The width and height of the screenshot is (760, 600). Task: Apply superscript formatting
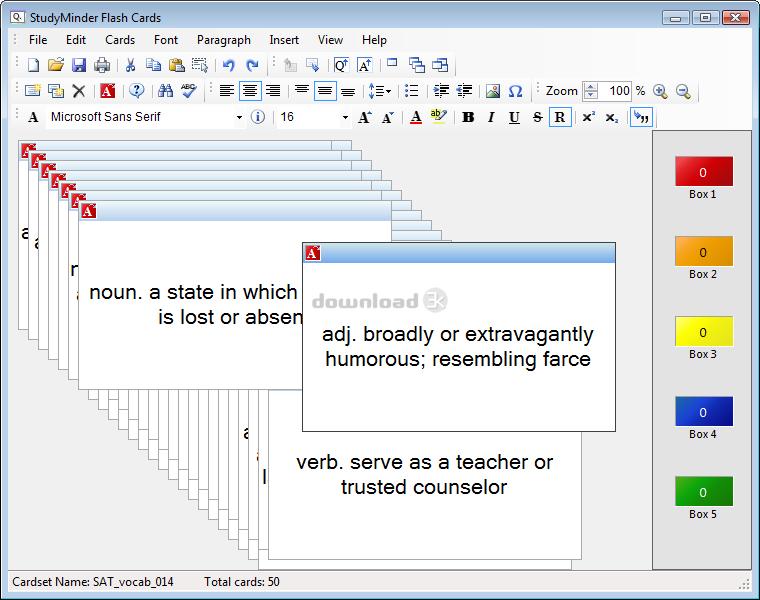[x=588, y=117]
